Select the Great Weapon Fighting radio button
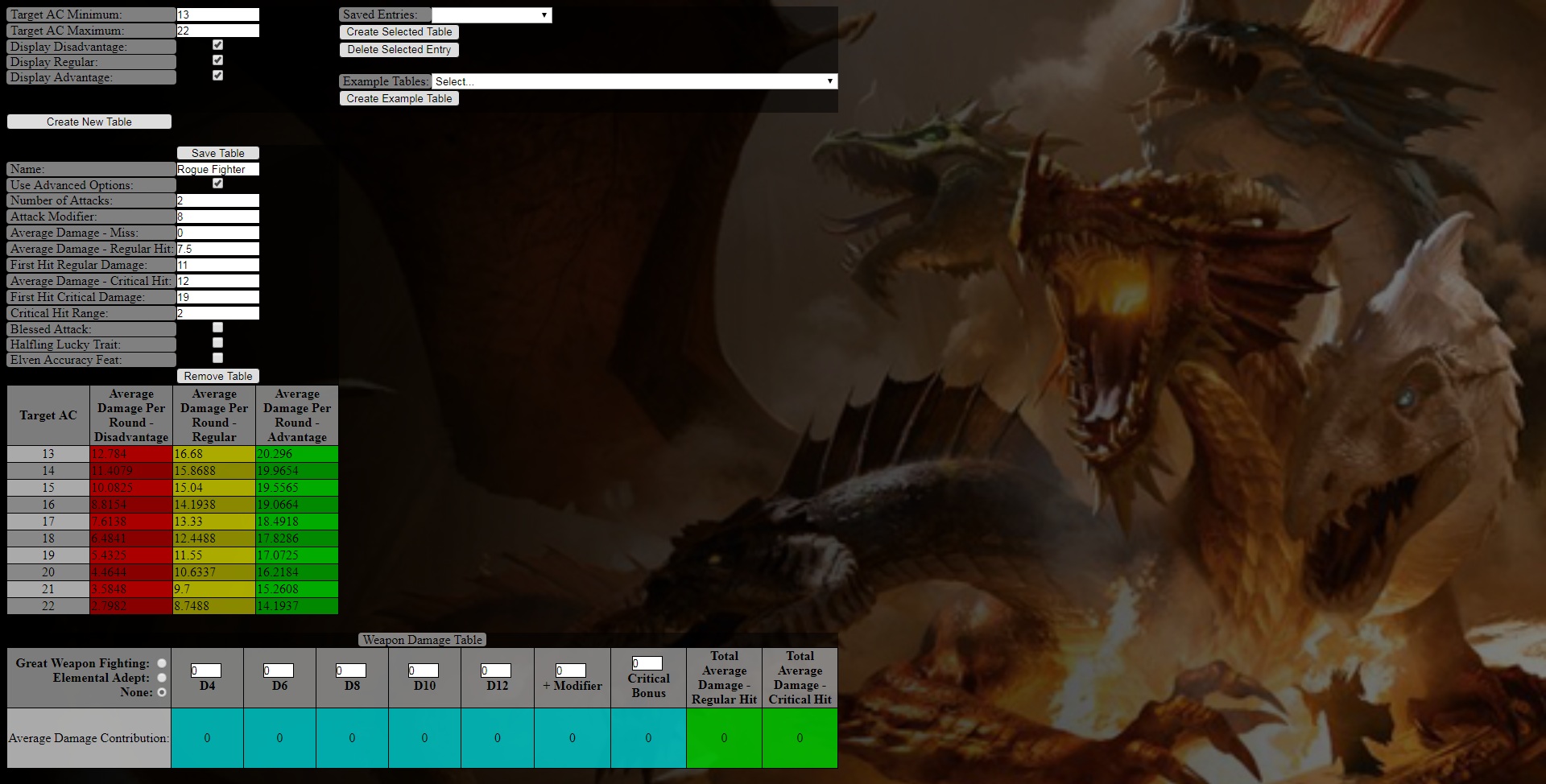 162,663
